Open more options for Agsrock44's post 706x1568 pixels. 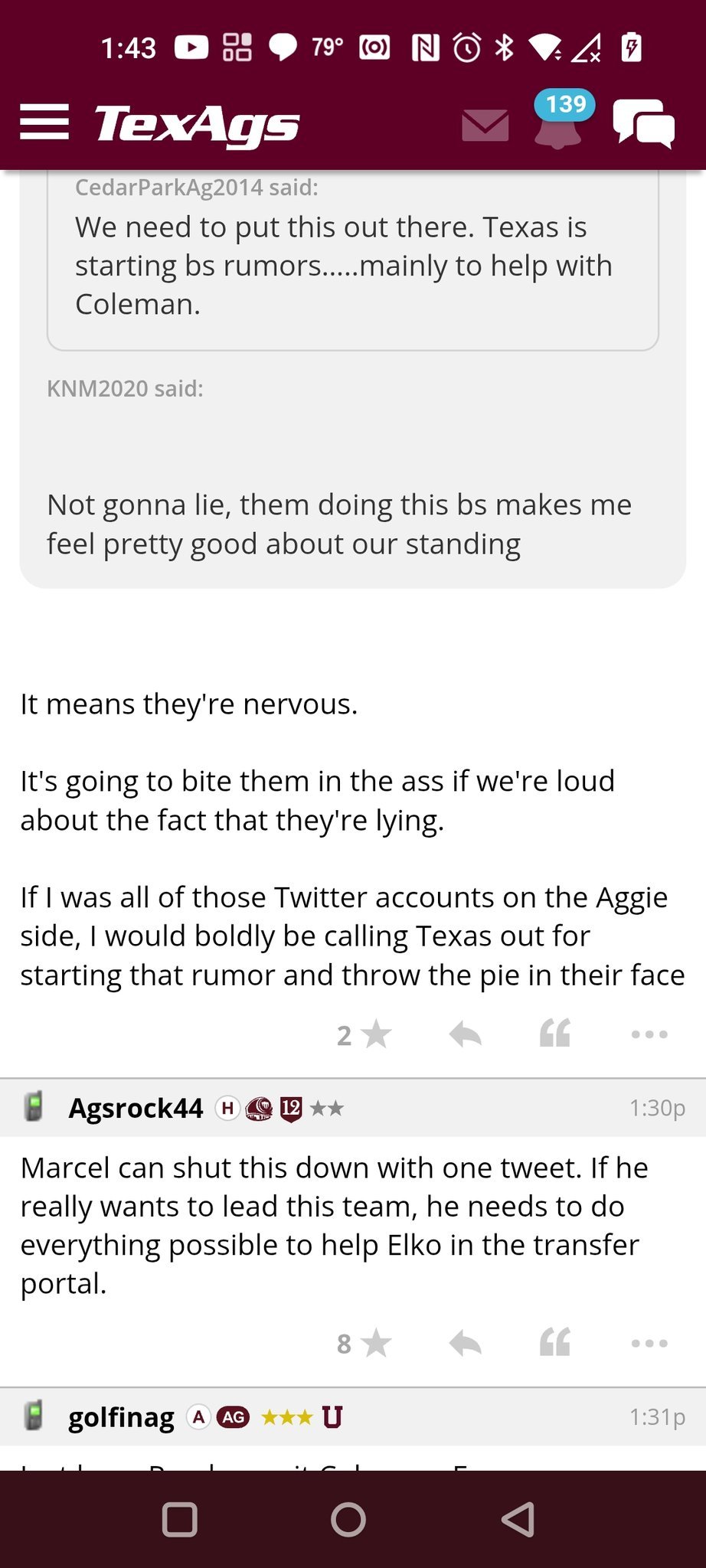pyautogui.click(x=649, y=1344)
